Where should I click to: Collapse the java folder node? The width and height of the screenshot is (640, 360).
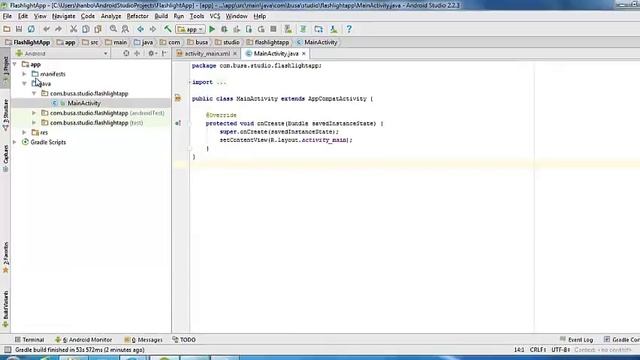[x=24, y=84]
